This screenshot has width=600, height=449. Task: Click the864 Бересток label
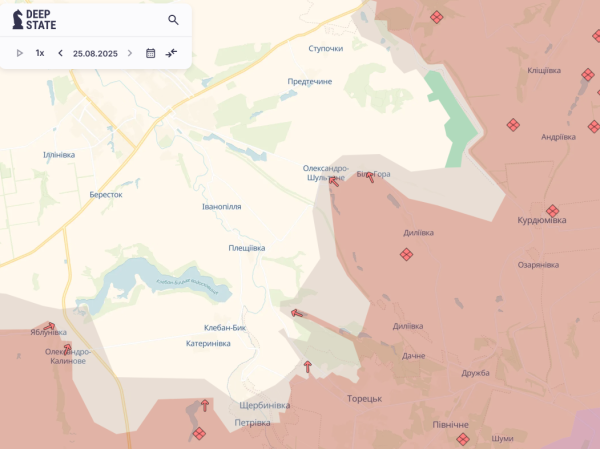point(106,195)
